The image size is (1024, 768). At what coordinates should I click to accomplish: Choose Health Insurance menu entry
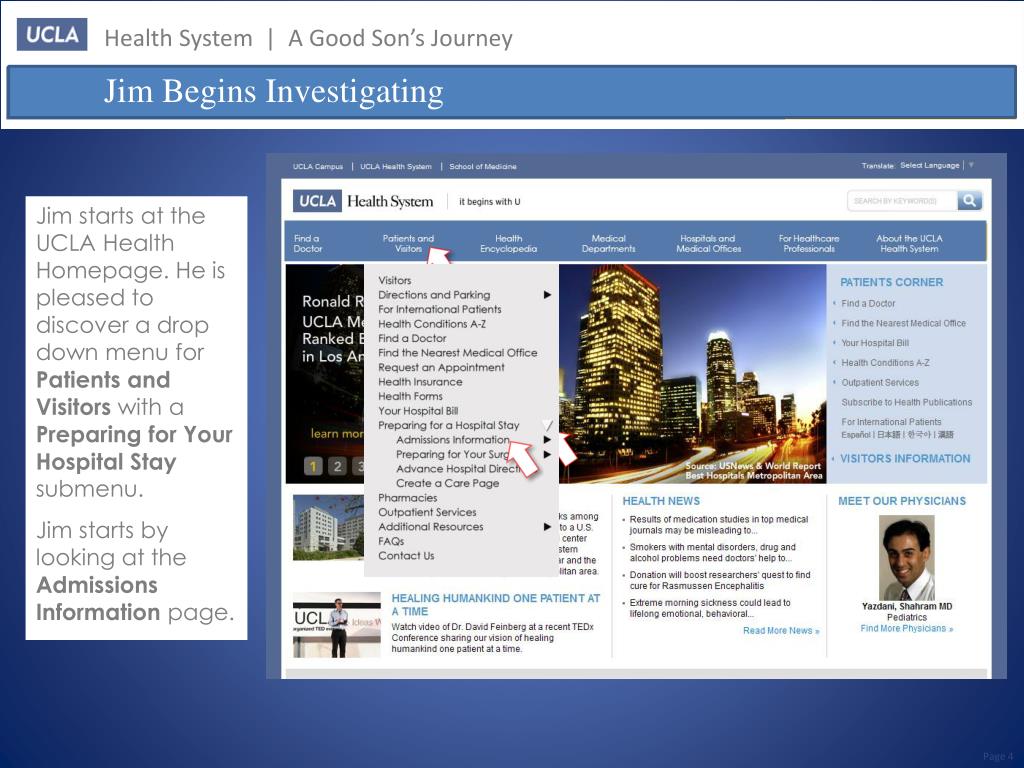pyautogui.click(x=420, y=382)
